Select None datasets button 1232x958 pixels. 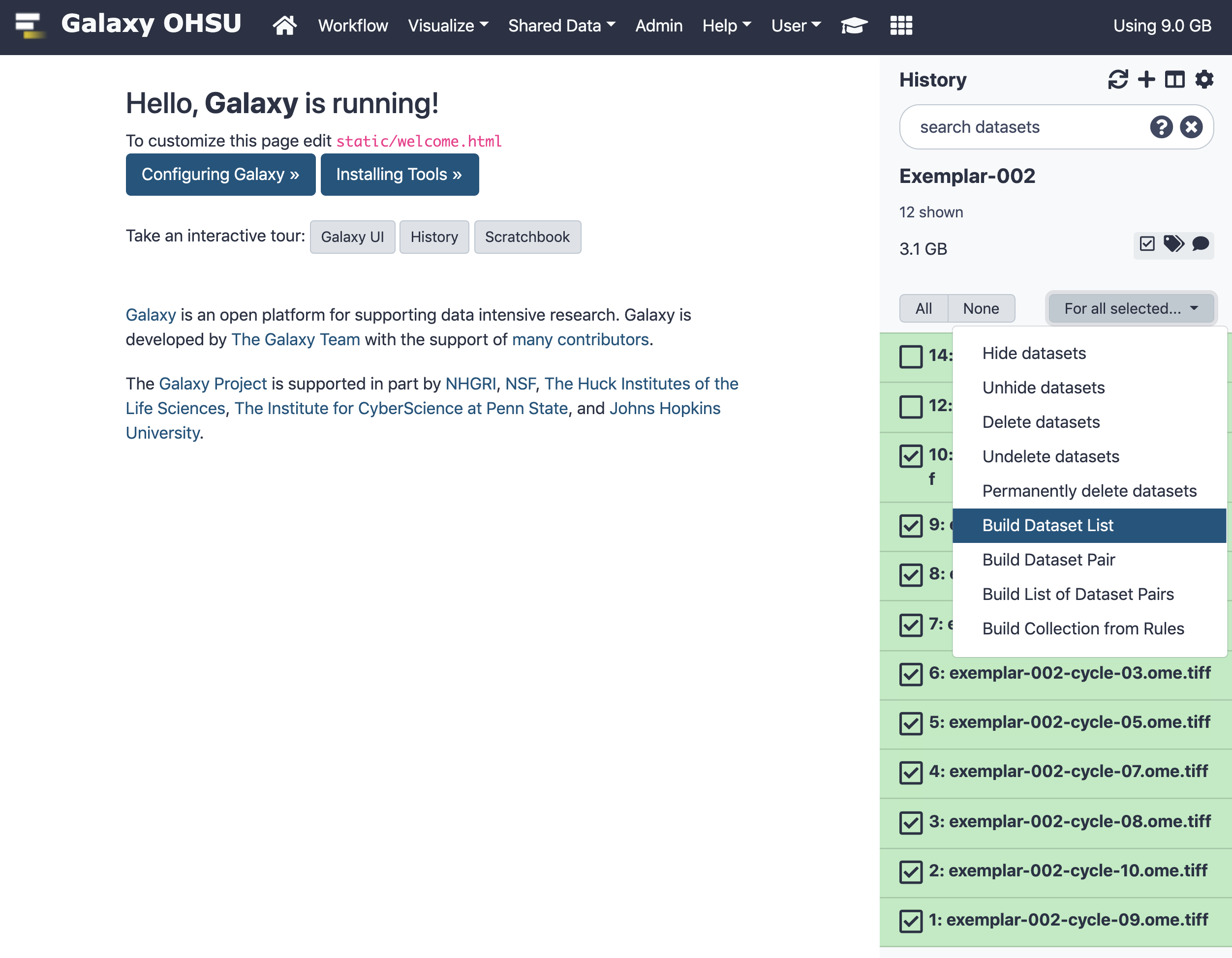click(x=981, y=308)
